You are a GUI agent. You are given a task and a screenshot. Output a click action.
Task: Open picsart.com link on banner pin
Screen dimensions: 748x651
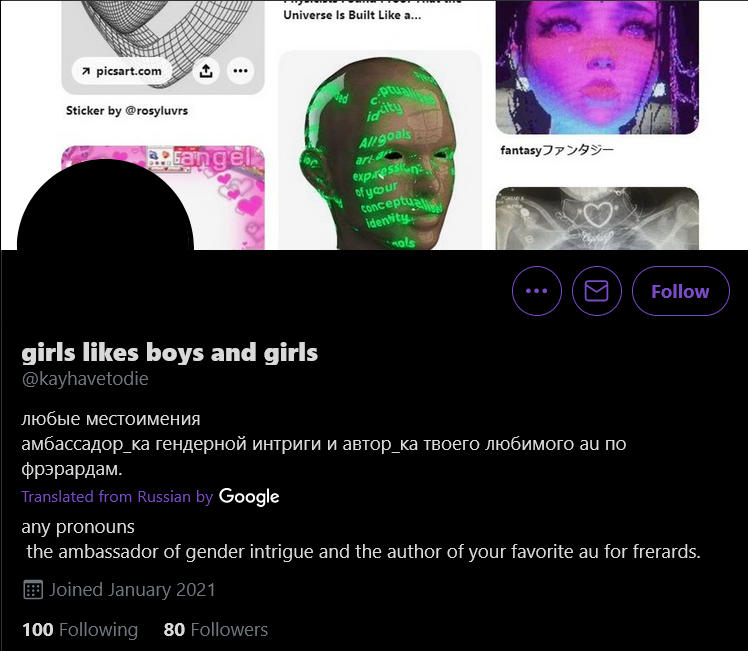[122, 71]
